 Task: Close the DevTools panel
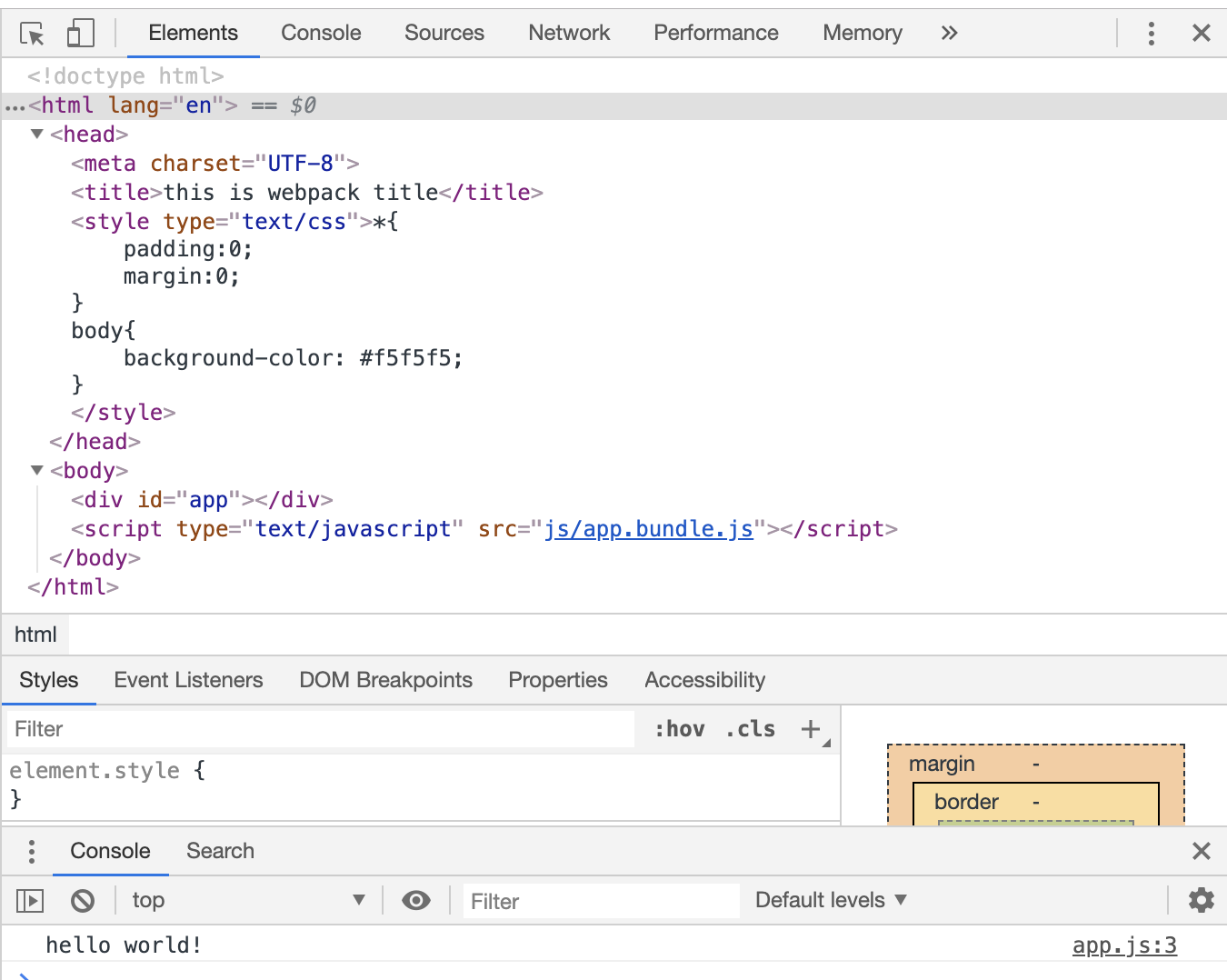[x=1202, y=34]
